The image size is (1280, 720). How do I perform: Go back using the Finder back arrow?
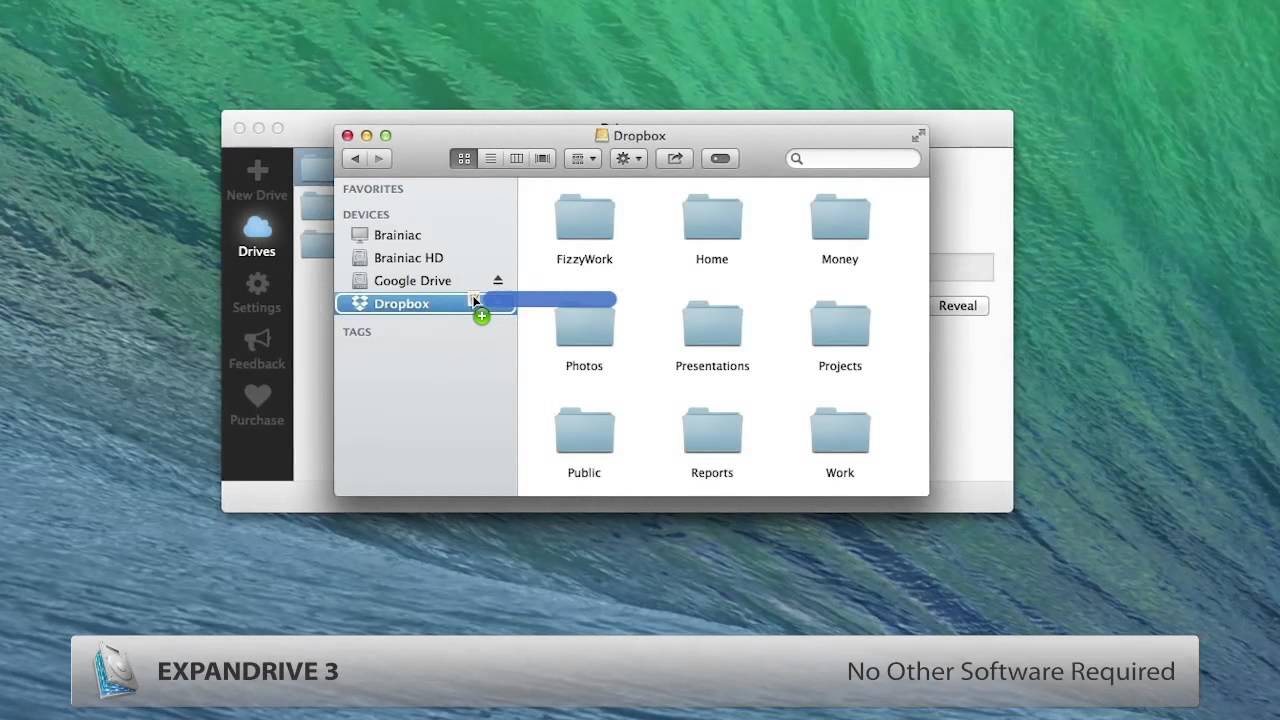coord(355,158)
